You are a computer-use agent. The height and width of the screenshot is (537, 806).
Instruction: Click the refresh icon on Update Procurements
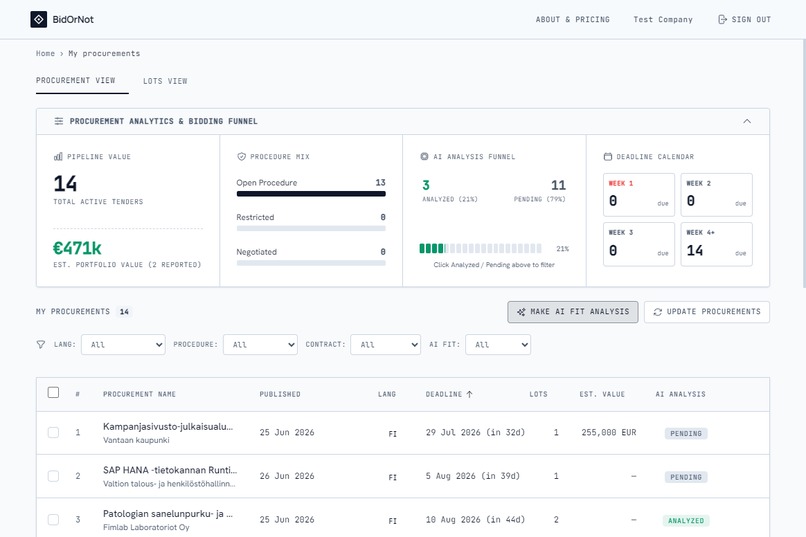pos(657,312)
